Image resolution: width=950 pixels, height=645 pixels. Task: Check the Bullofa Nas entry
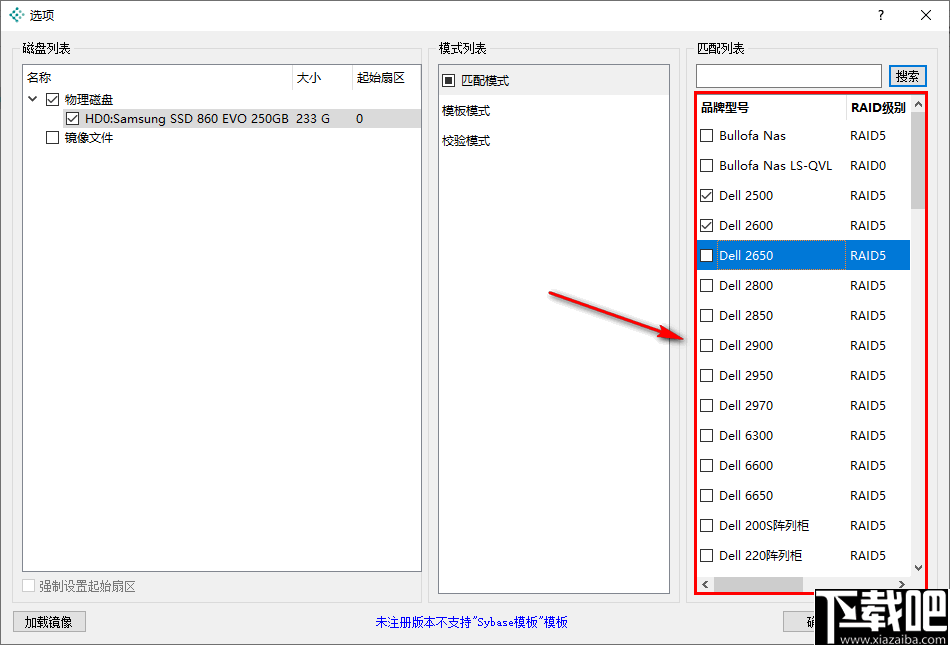point(706,135)
